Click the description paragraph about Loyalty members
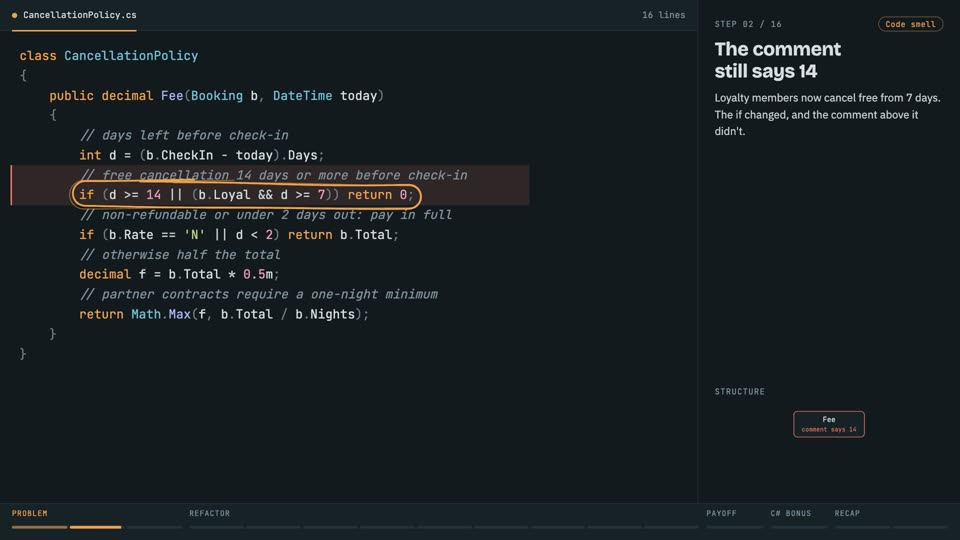The height and width of the screenshot is (540, 960). (827, 114)
